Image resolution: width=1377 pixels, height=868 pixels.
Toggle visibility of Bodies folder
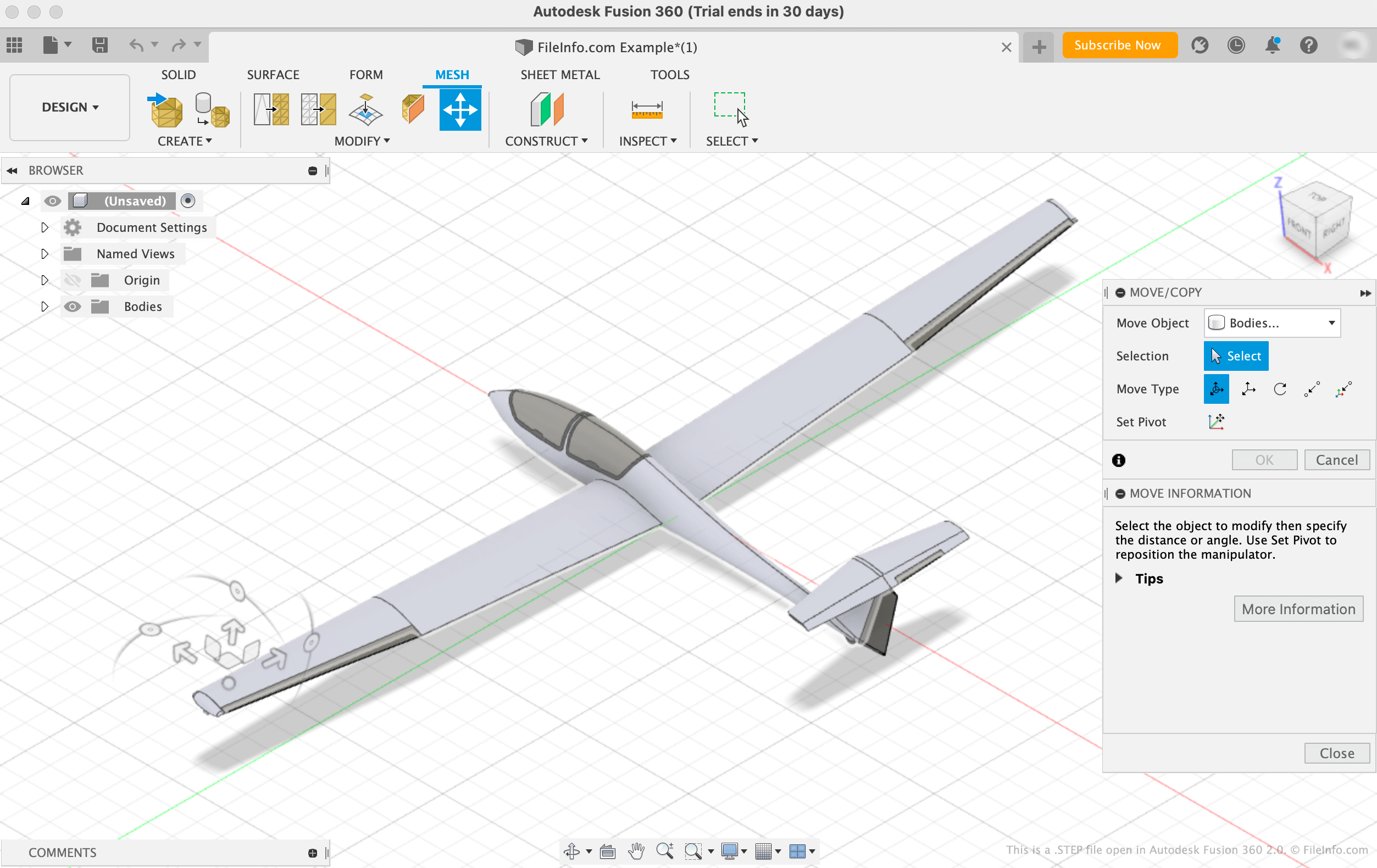pos(71,306)
